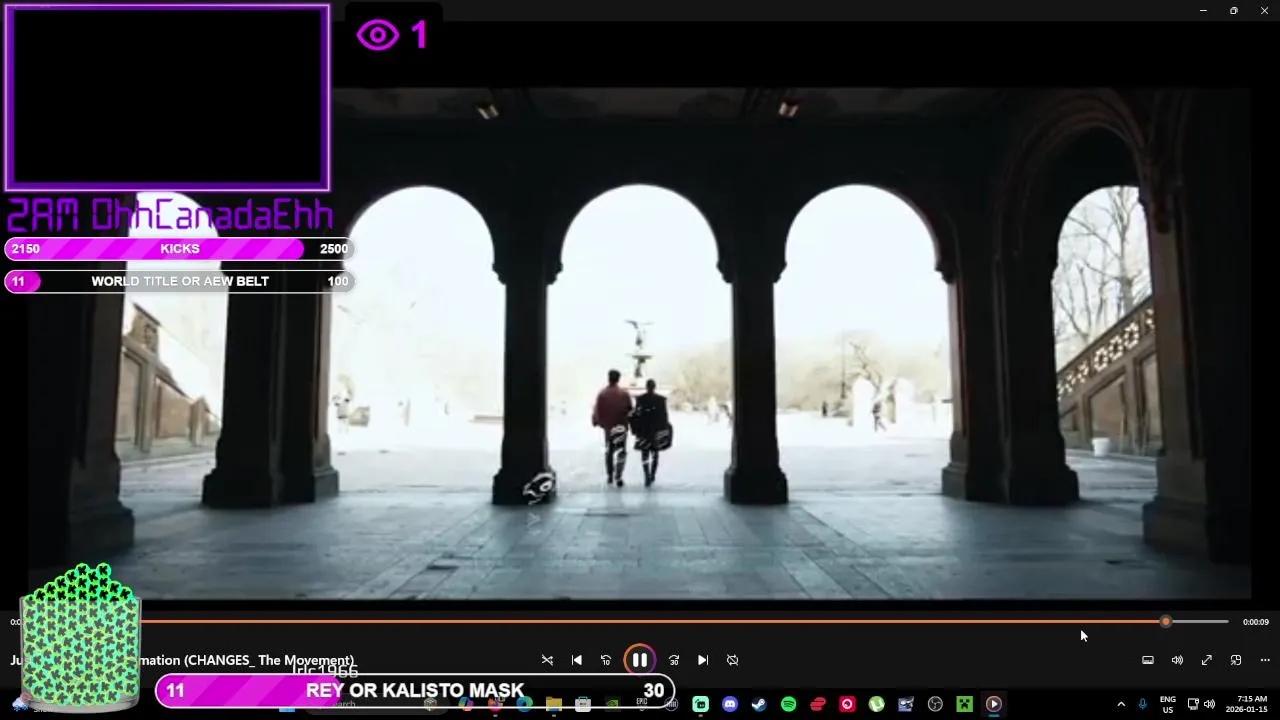
Task: Toggle repeat mode in the player
Action: (732, 660)
